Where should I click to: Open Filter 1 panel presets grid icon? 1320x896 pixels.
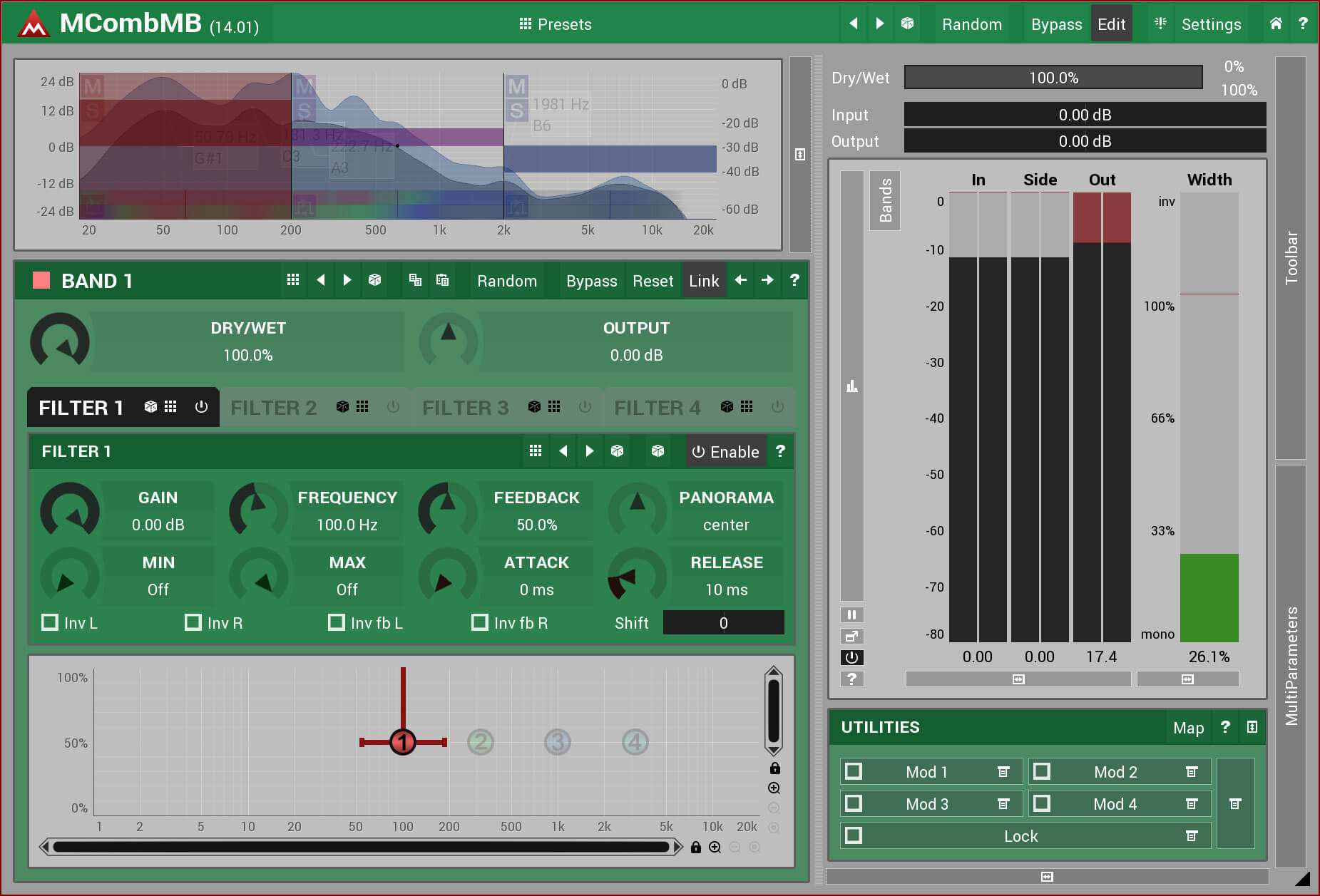[x=536, y=451]
